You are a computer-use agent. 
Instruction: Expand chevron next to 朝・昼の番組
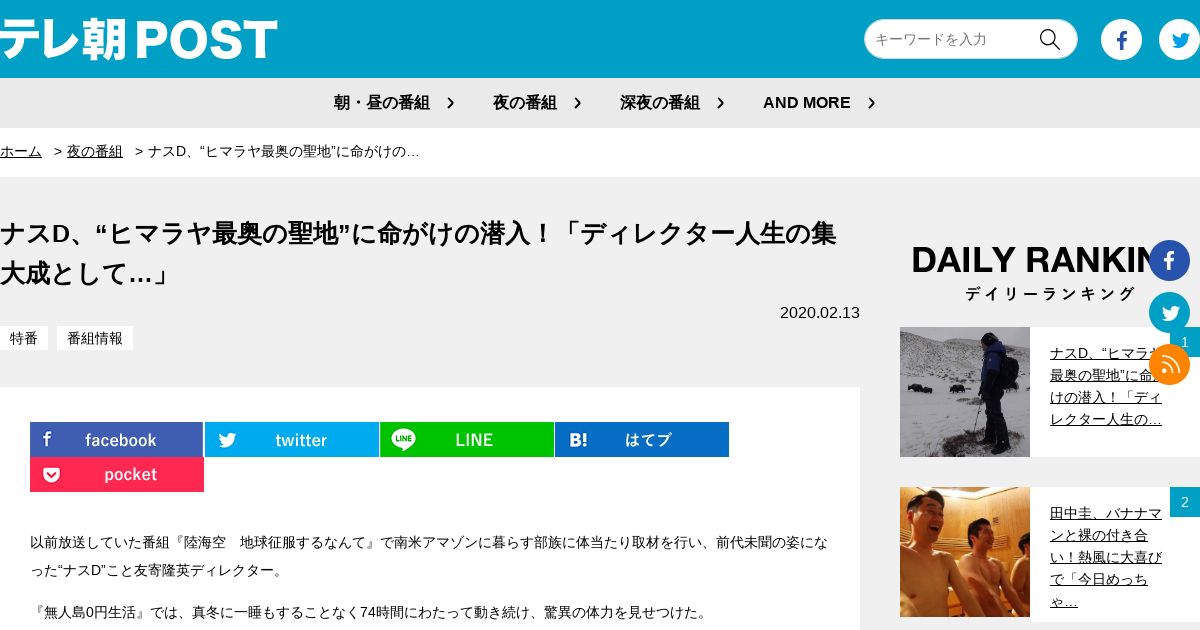[x=451, y=103]
